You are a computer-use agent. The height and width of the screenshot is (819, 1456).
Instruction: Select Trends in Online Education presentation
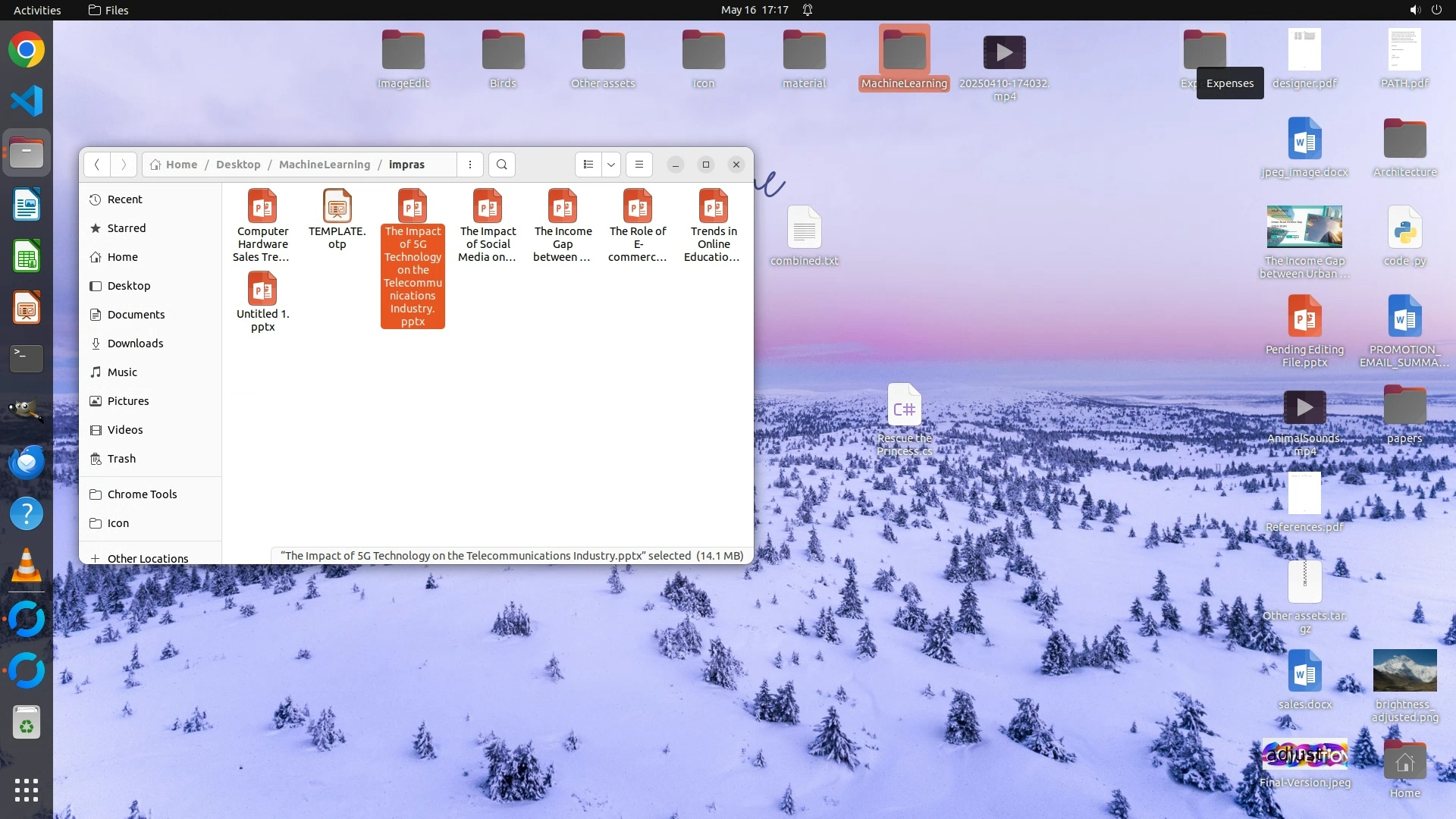click(x=714, y=207)
